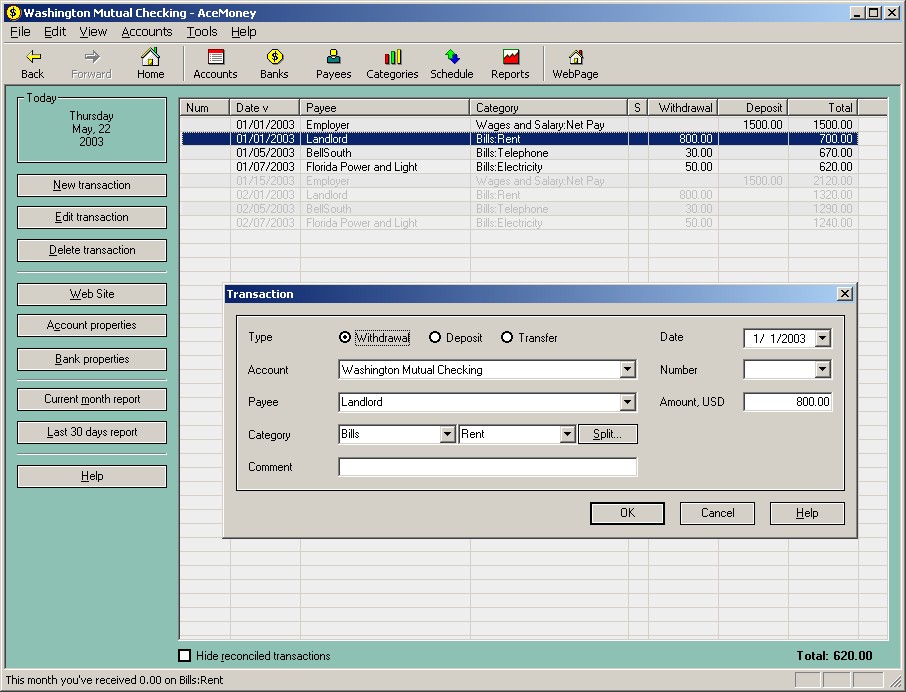Open Bank properties from sidebar

(92, 359)
